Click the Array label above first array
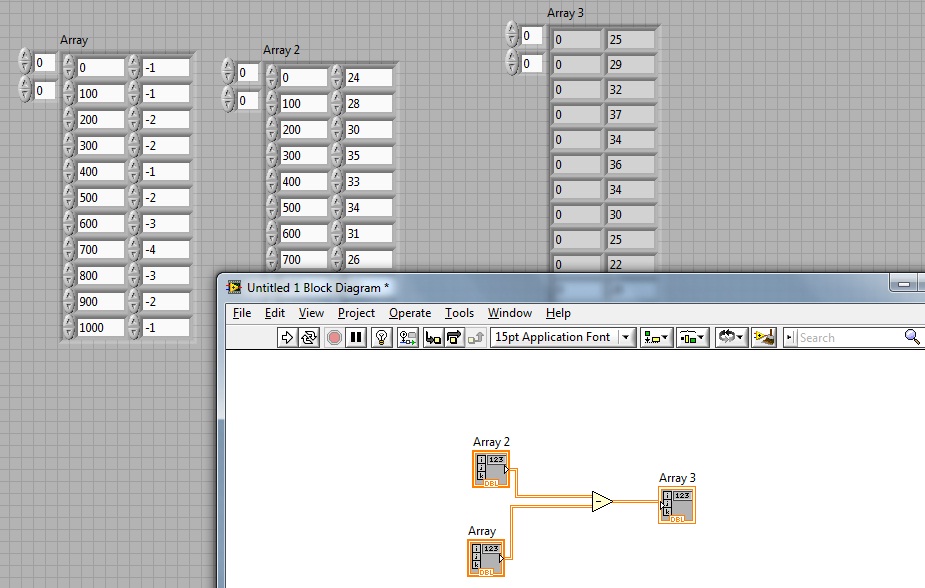 [74, 40]
